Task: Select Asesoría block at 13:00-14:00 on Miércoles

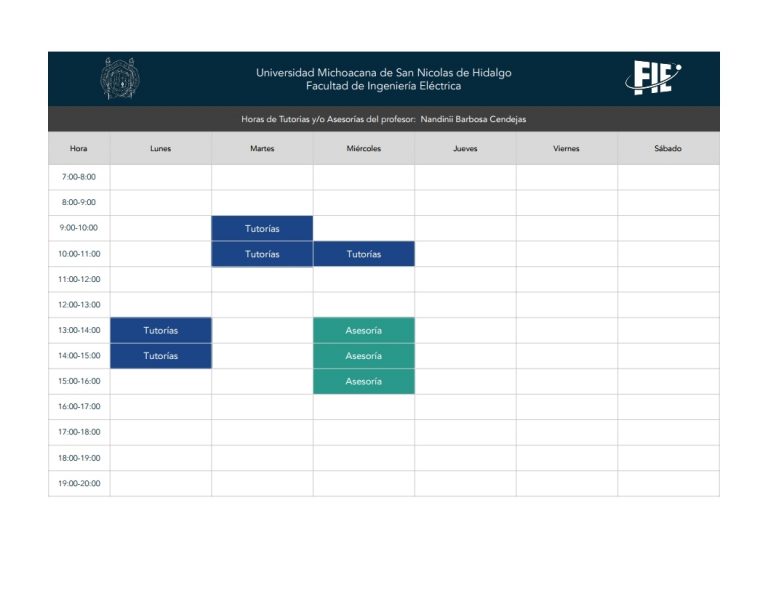Action: click(x=364, y=330)
